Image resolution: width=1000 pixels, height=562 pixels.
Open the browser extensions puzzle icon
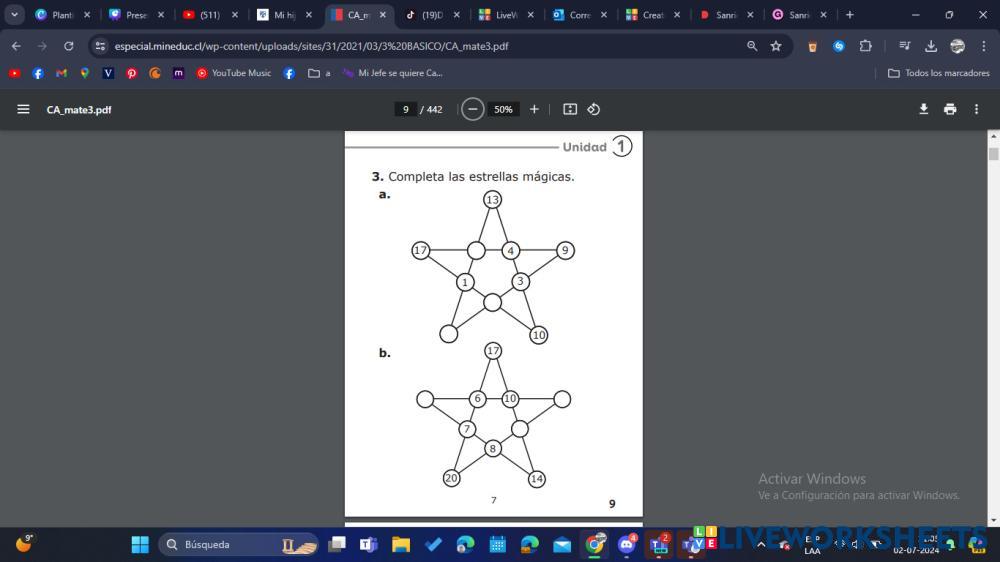click(x=866, y=46)
